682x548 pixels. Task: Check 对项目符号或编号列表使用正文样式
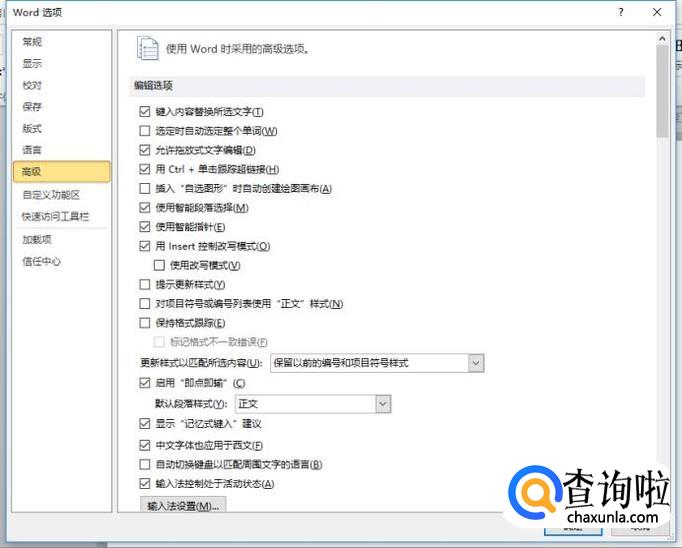pos(145,304)
